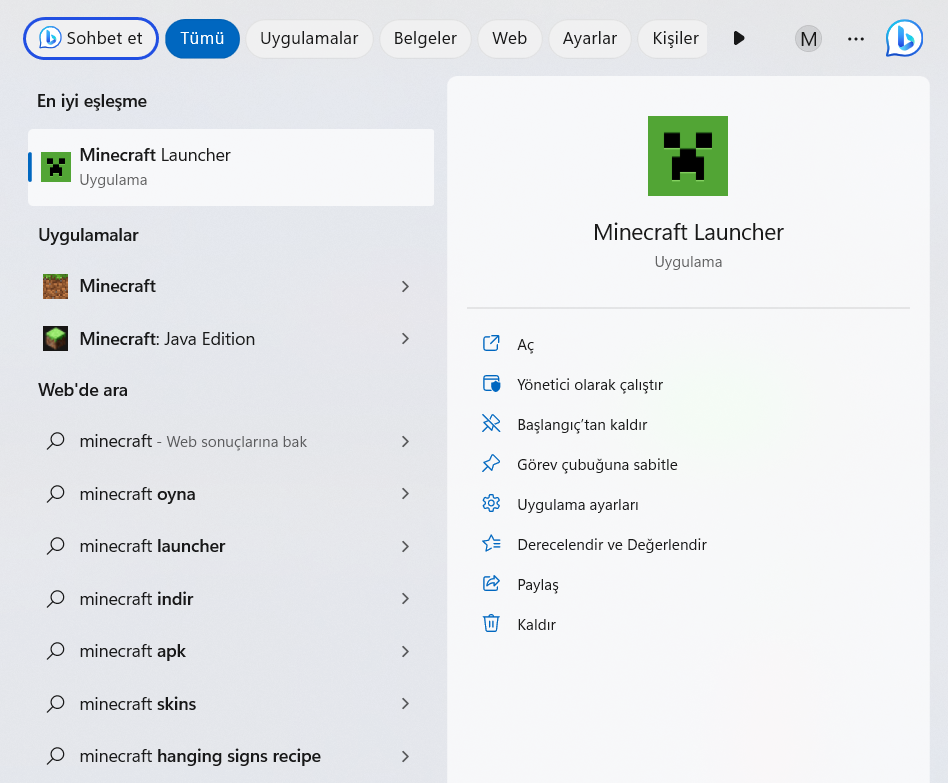Click the Aç open icon
Screen dimensions: 948x783
491,343
